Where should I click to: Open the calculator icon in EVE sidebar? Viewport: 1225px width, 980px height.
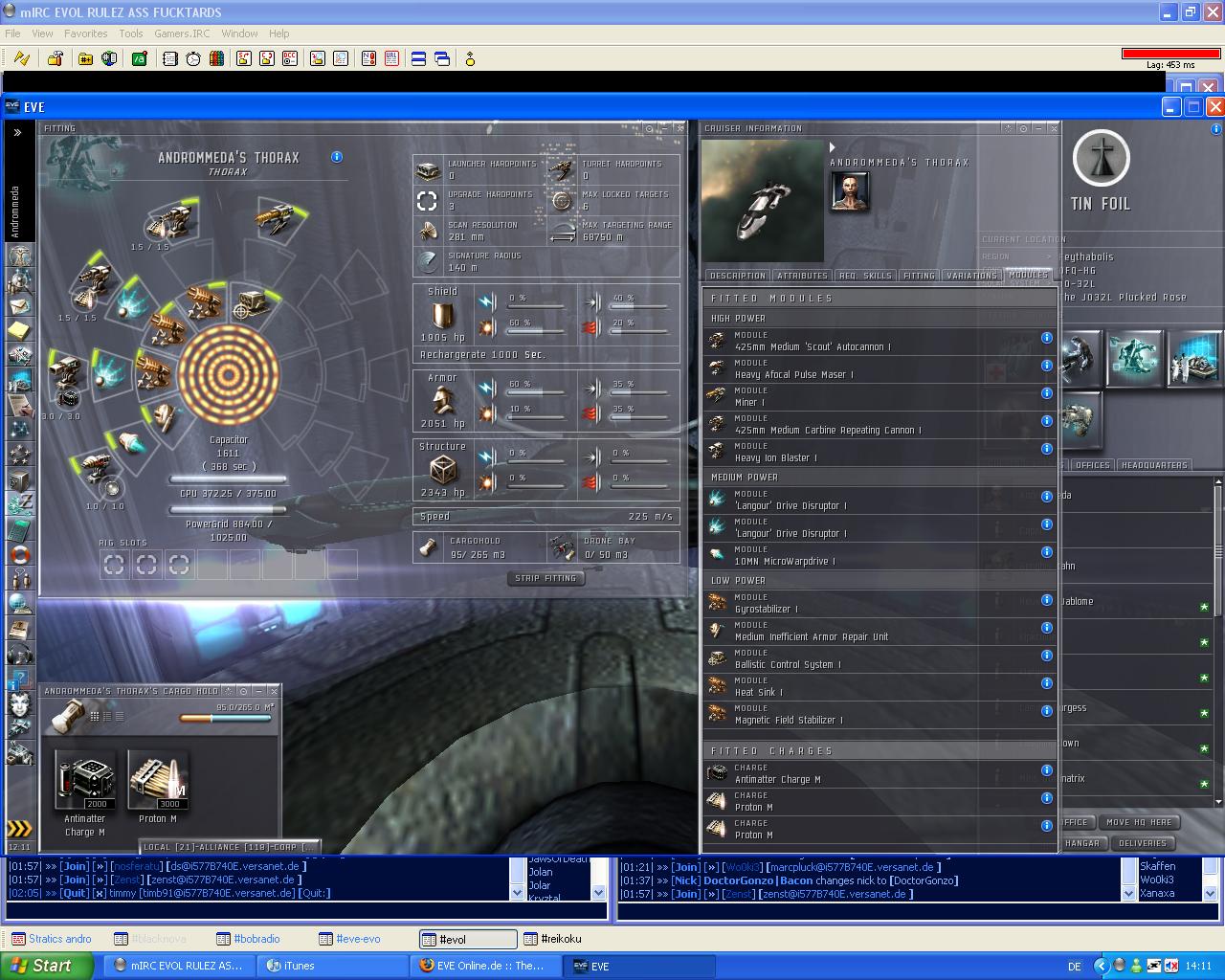click(19, 529)
